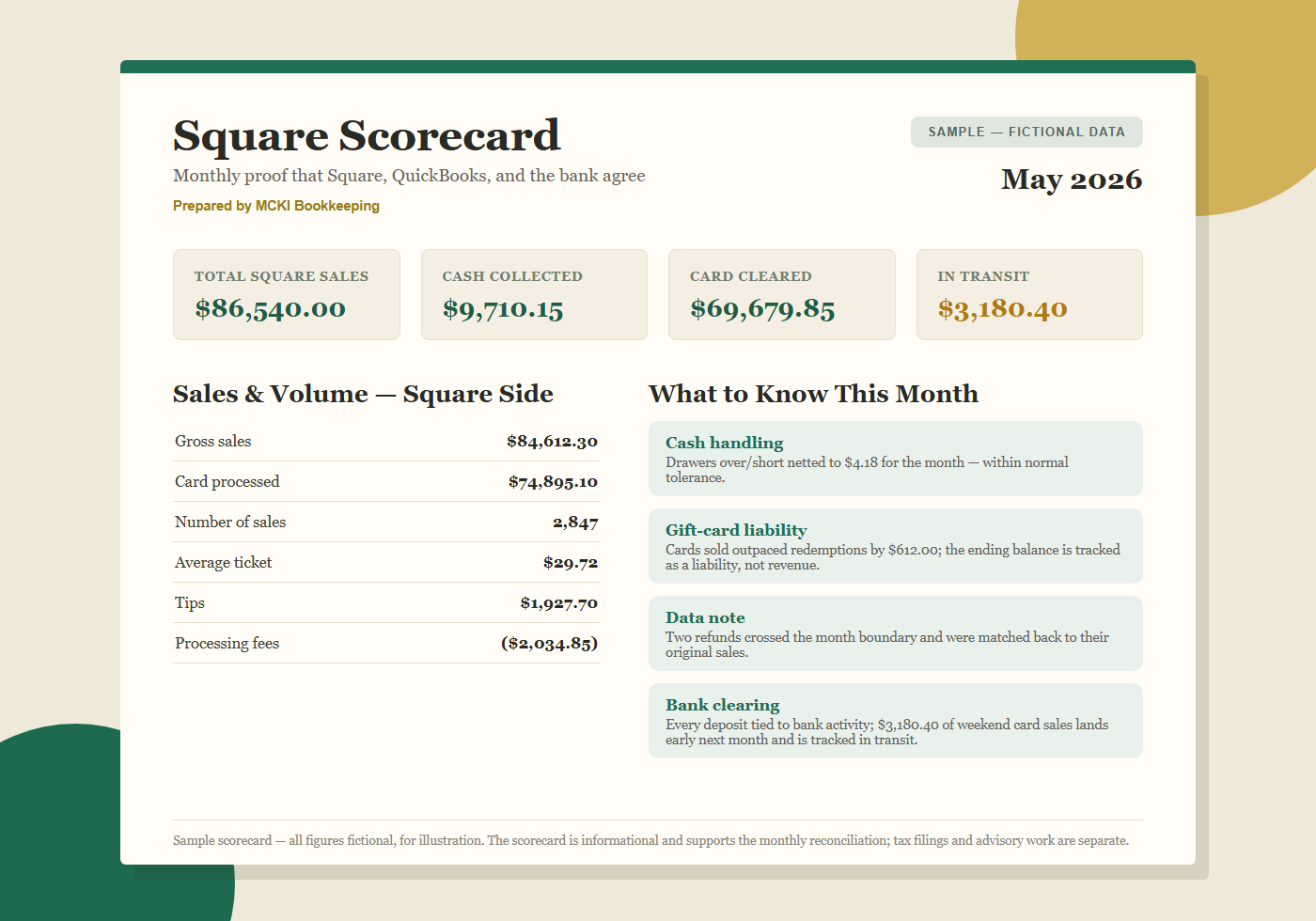Screen dimensions: 1316x921
Task: Click the Gift-card liability note title
Action: 736,530
